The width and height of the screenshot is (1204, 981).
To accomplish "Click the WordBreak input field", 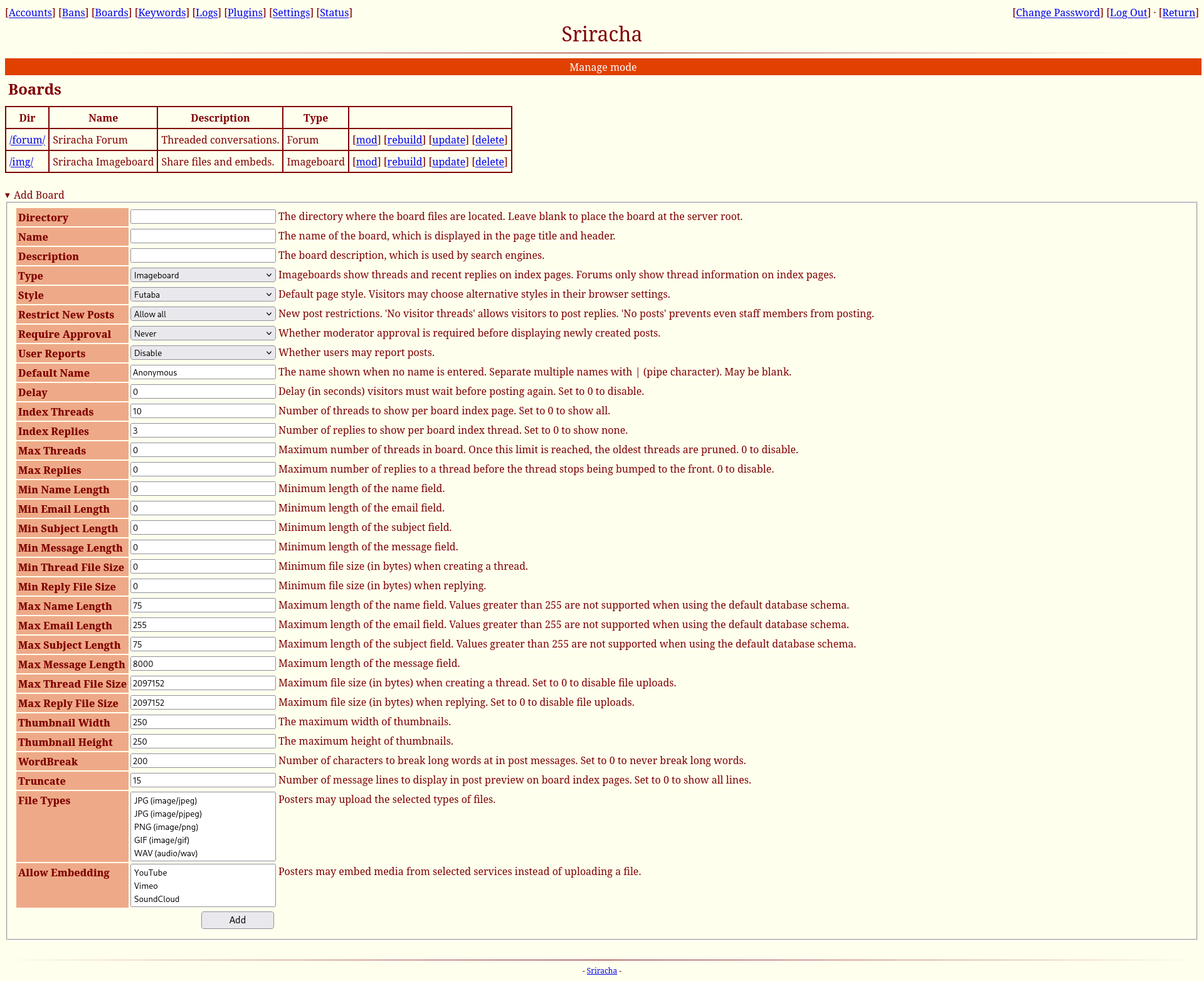I will point(203,761).
